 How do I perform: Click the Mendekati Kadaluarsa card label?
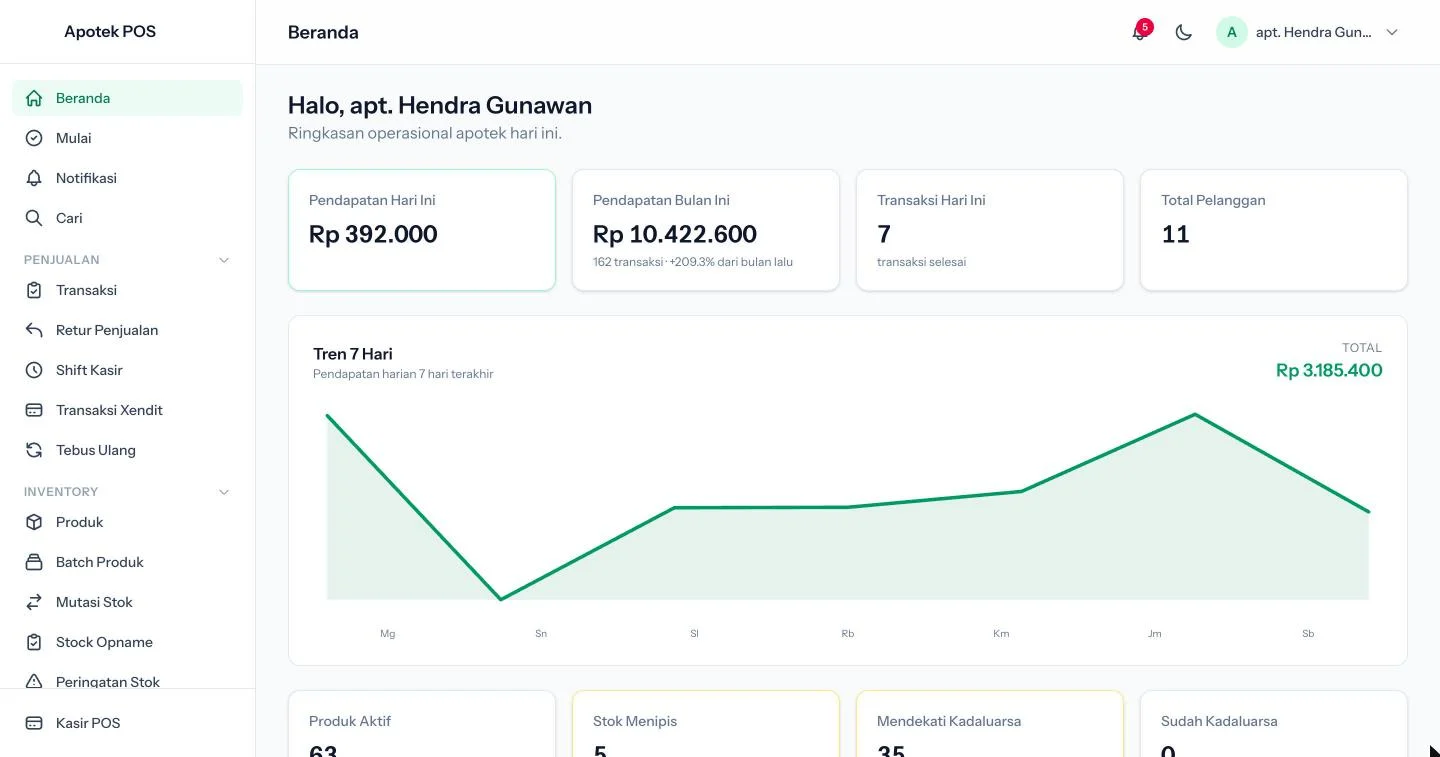(x=949, y=721)
